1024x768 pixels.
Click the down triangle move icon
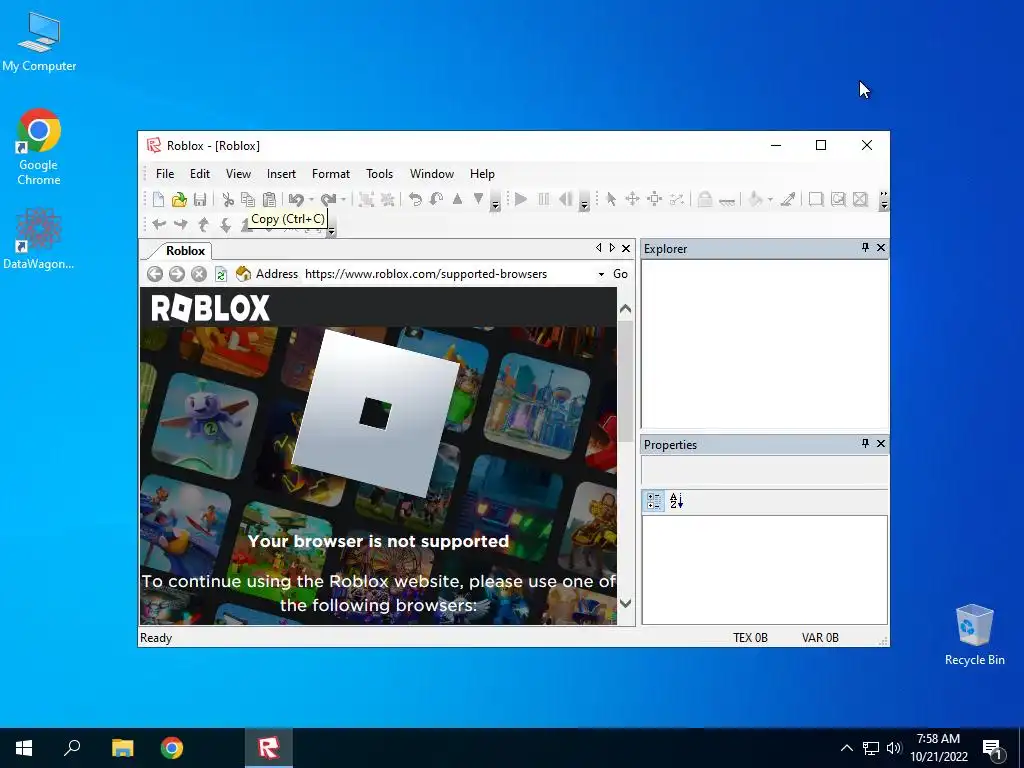(x=478, y=199)
